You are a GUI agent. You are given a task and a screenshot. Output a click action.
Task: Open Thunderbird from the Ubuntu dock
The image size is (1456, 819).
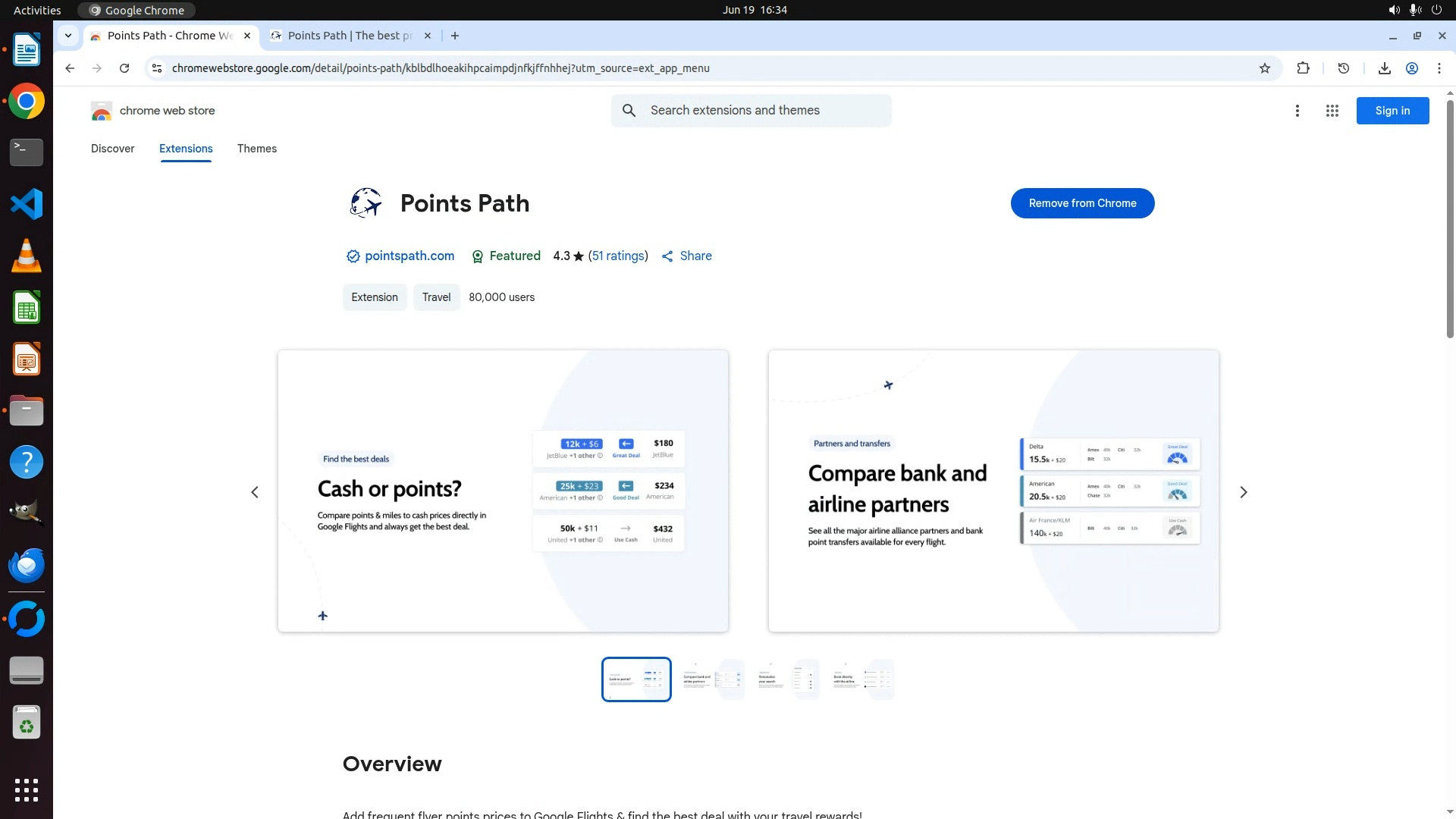[x=27, y=565]
